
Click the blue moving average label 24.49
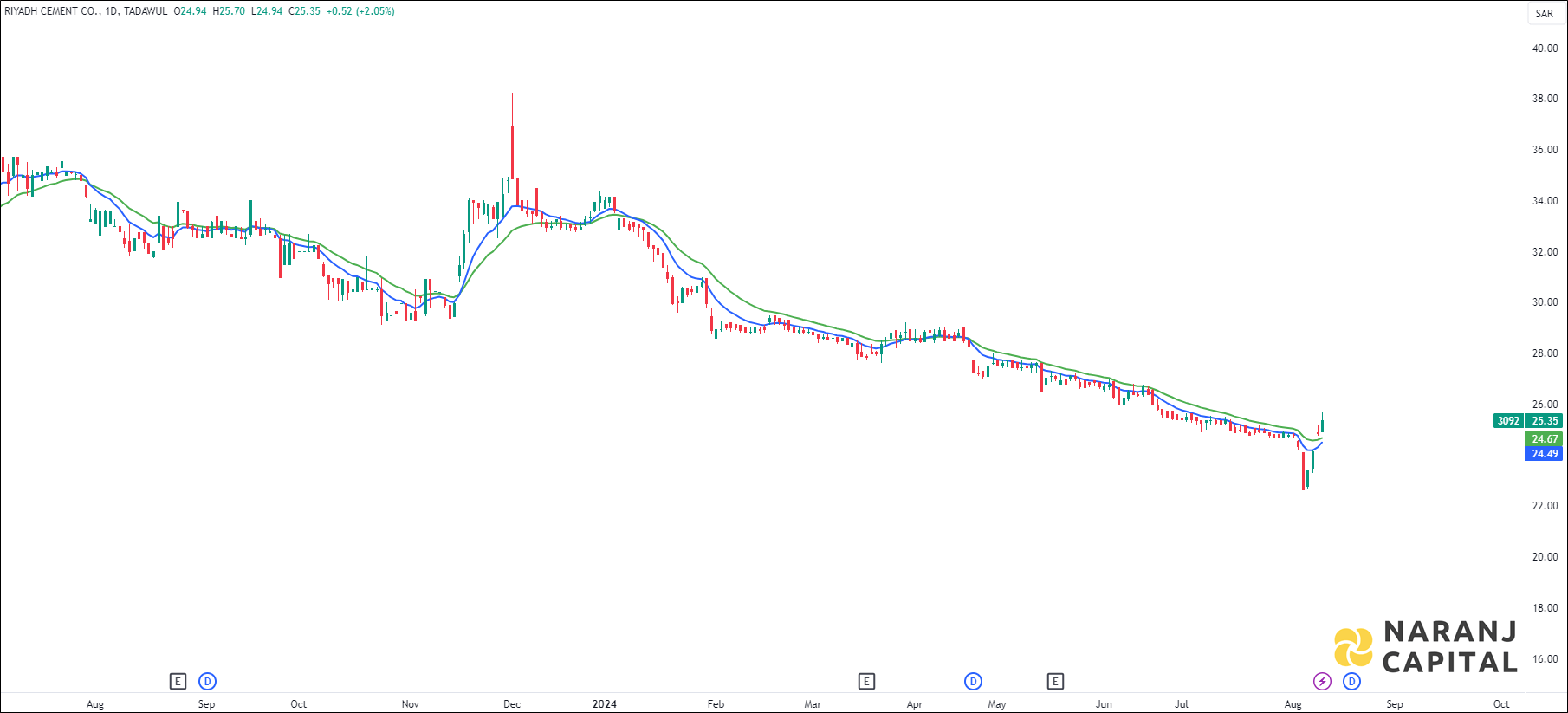click(x=1545, y=454)
